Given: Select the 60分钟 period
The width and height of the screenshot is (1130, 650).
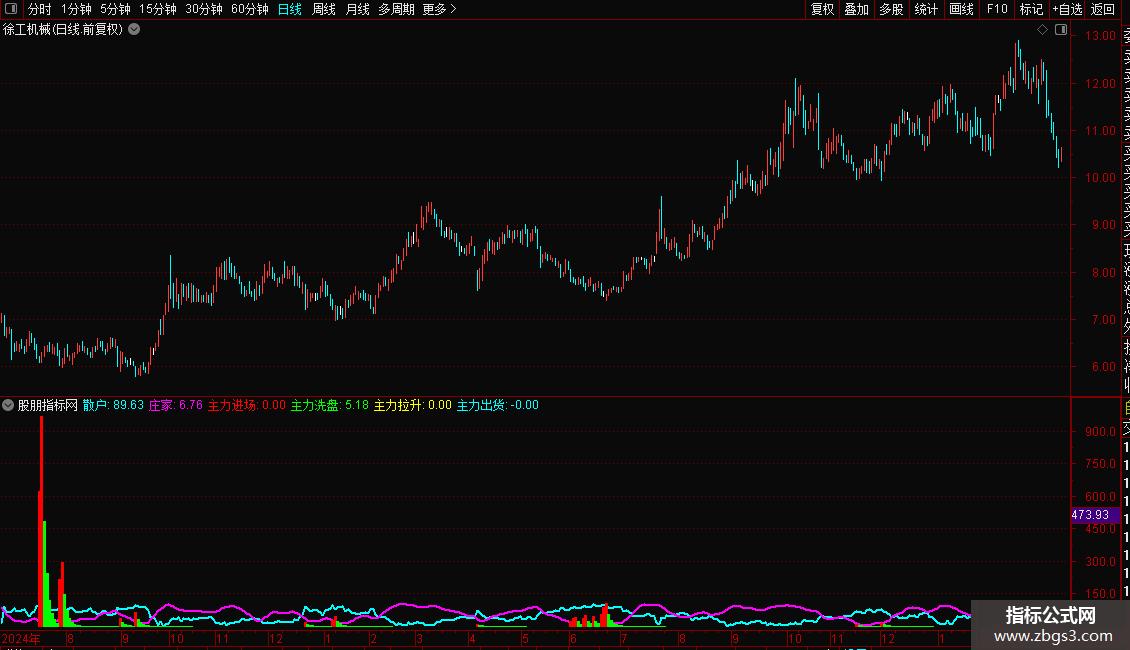Looking at the screenshot, I should tap(250, 9).
